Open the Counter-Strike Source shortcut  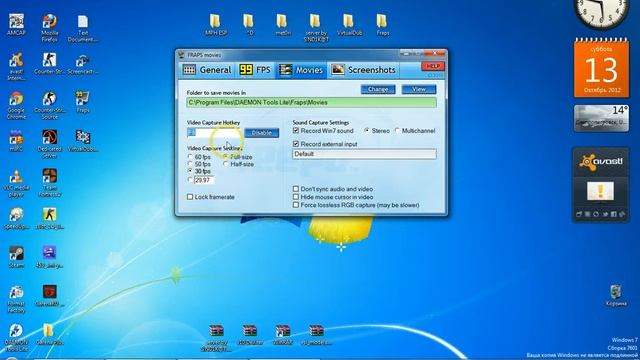[49, 105]
